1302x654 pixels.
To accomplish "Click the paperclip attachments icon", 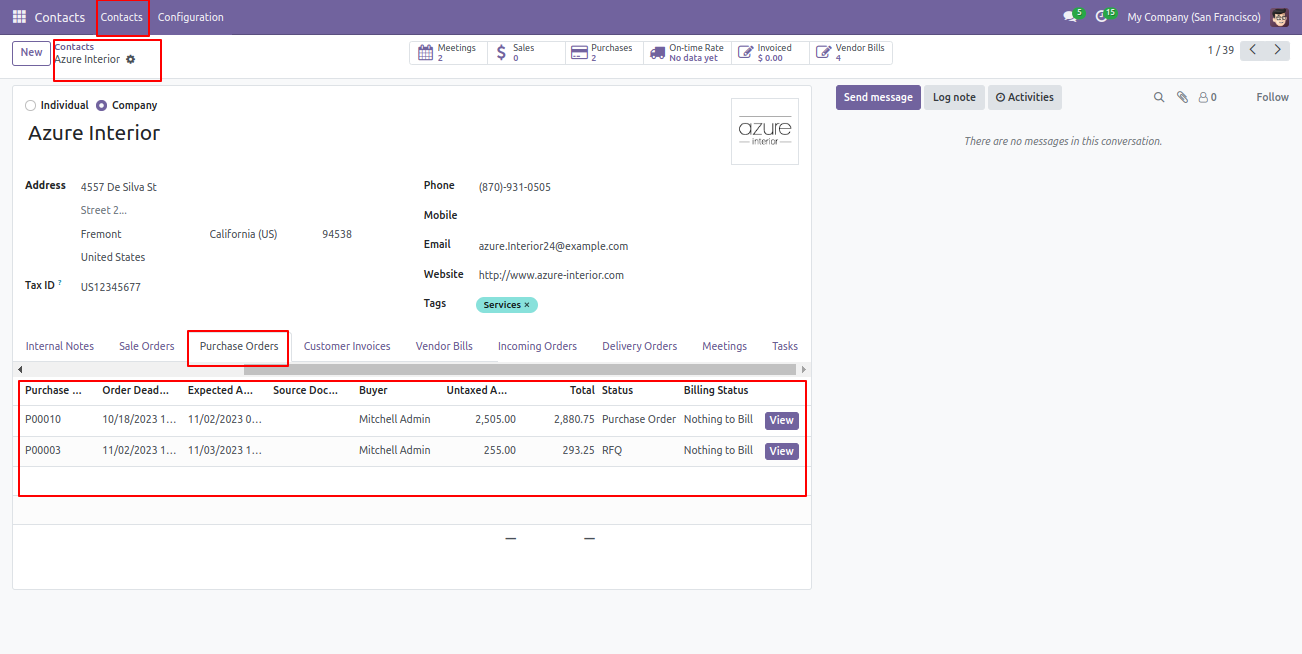I will pos(1182,97).
